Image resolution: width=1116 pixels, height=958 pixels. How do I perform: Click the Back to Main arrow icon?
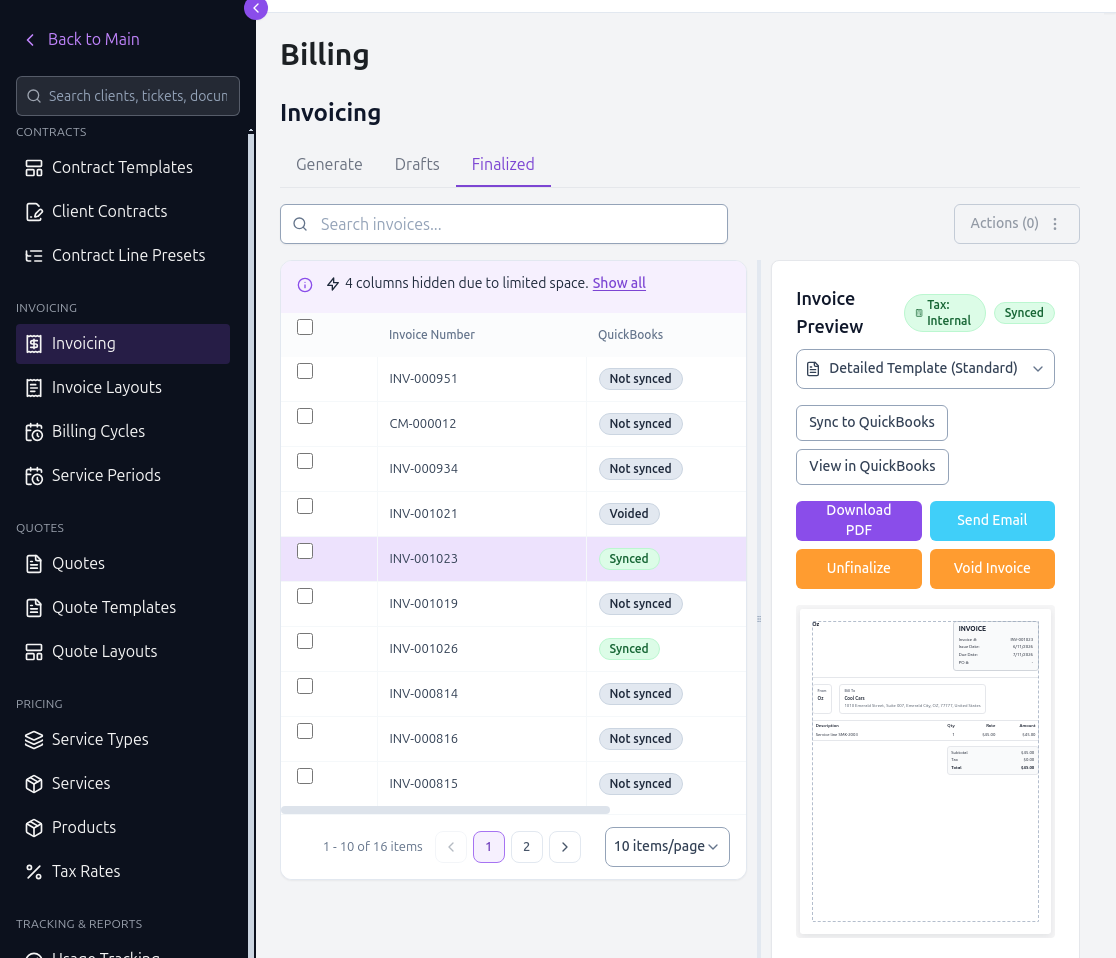(30, 40)
